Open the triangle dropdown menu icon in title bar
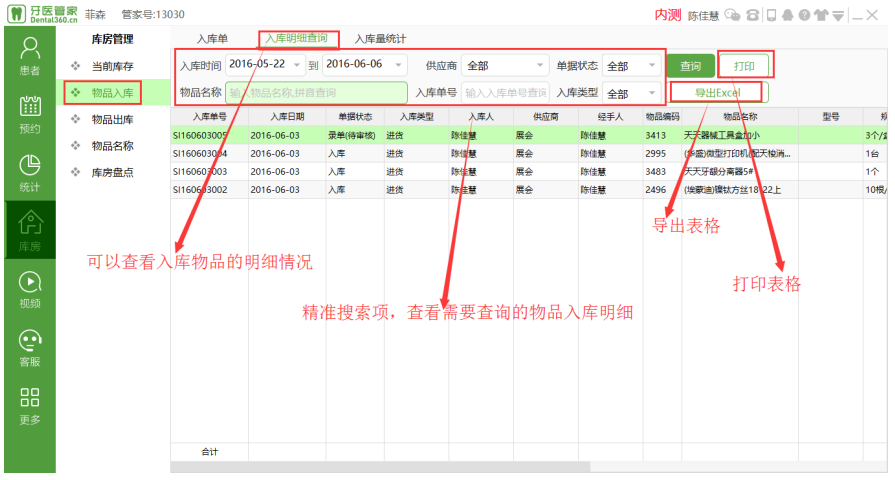This screenshot has width=895, height=480. [838, 15]
